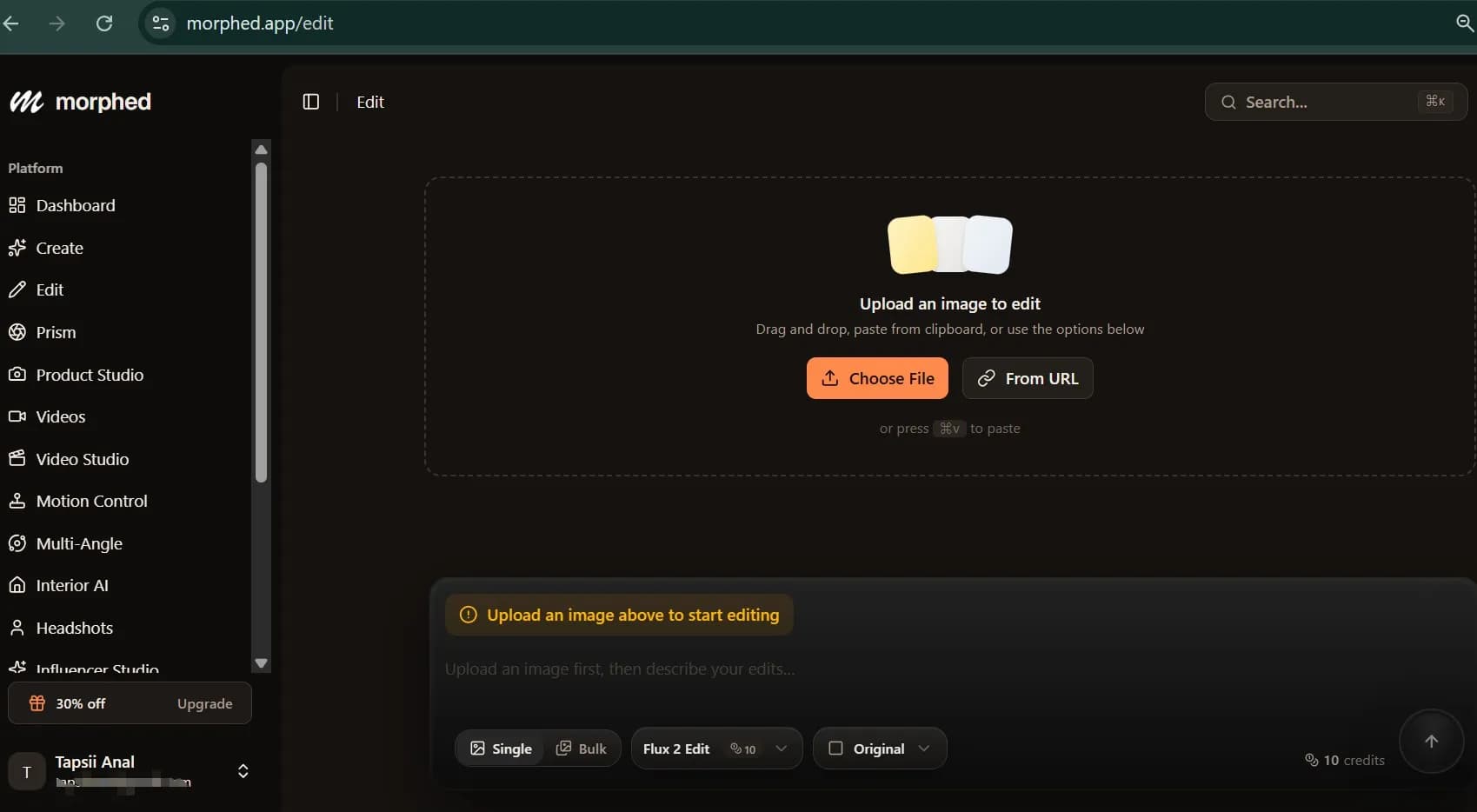The height and width of the screenshot is (812, 1477).
Task: Switch to Bulk mode
Action: coord(582,749)
